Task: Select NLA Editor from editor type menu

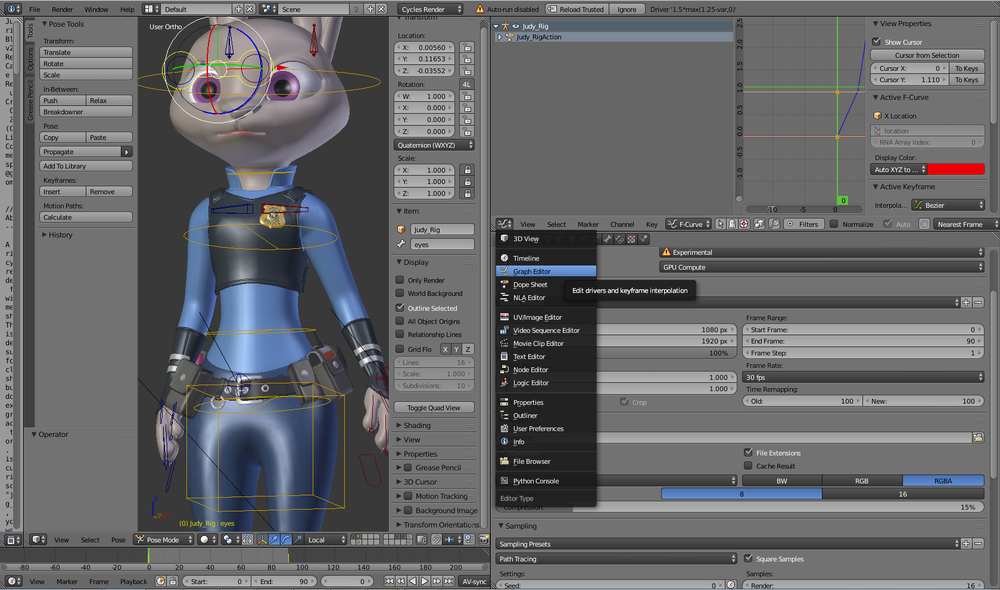Action: point(545,297)
